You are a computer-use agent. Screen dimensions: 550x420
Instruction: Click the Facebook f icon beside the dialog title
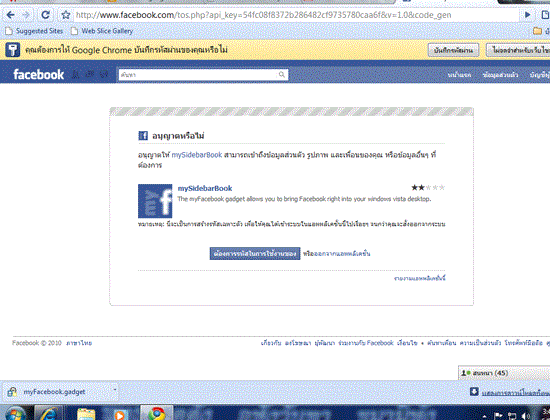(x=143, y=135)
